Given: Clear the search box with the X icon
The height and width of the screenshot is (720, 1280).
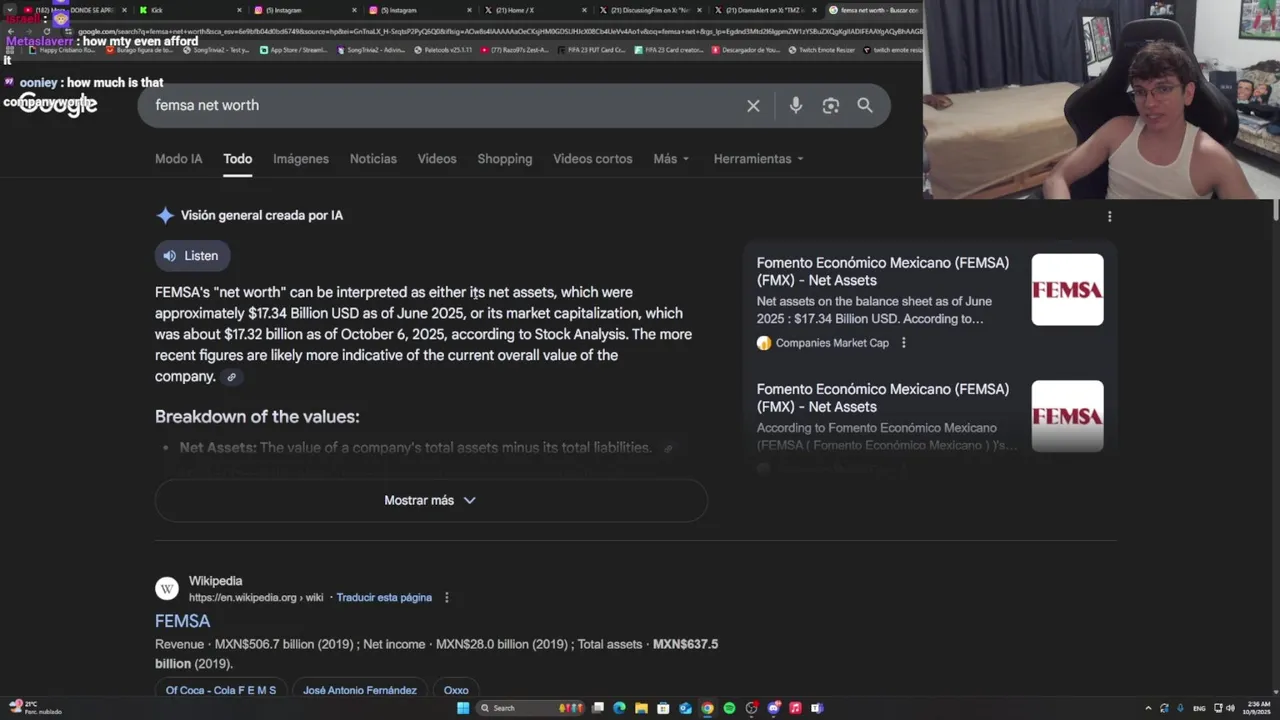Looking at the screenshot, I should [x=753, y=105].
